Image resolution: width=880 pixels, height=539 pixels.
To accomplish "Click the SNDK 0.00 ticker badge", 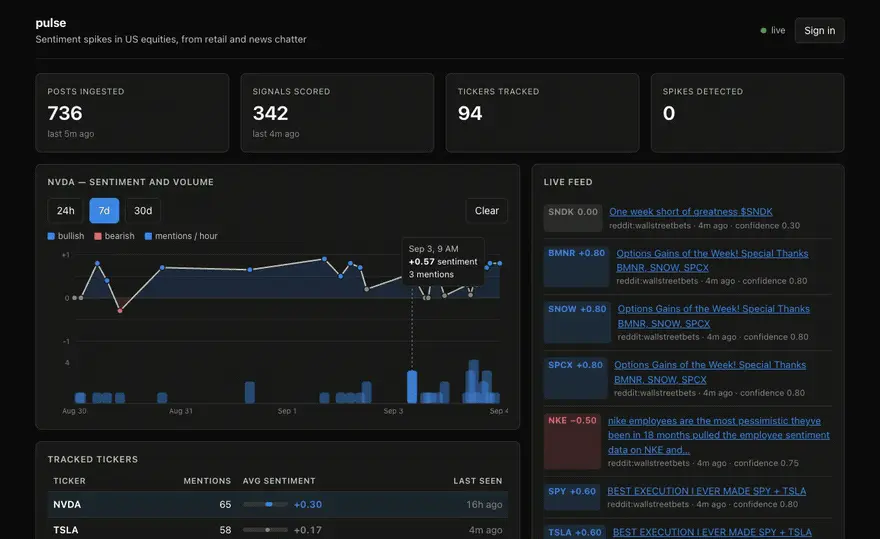I will [x=573, y=218].
